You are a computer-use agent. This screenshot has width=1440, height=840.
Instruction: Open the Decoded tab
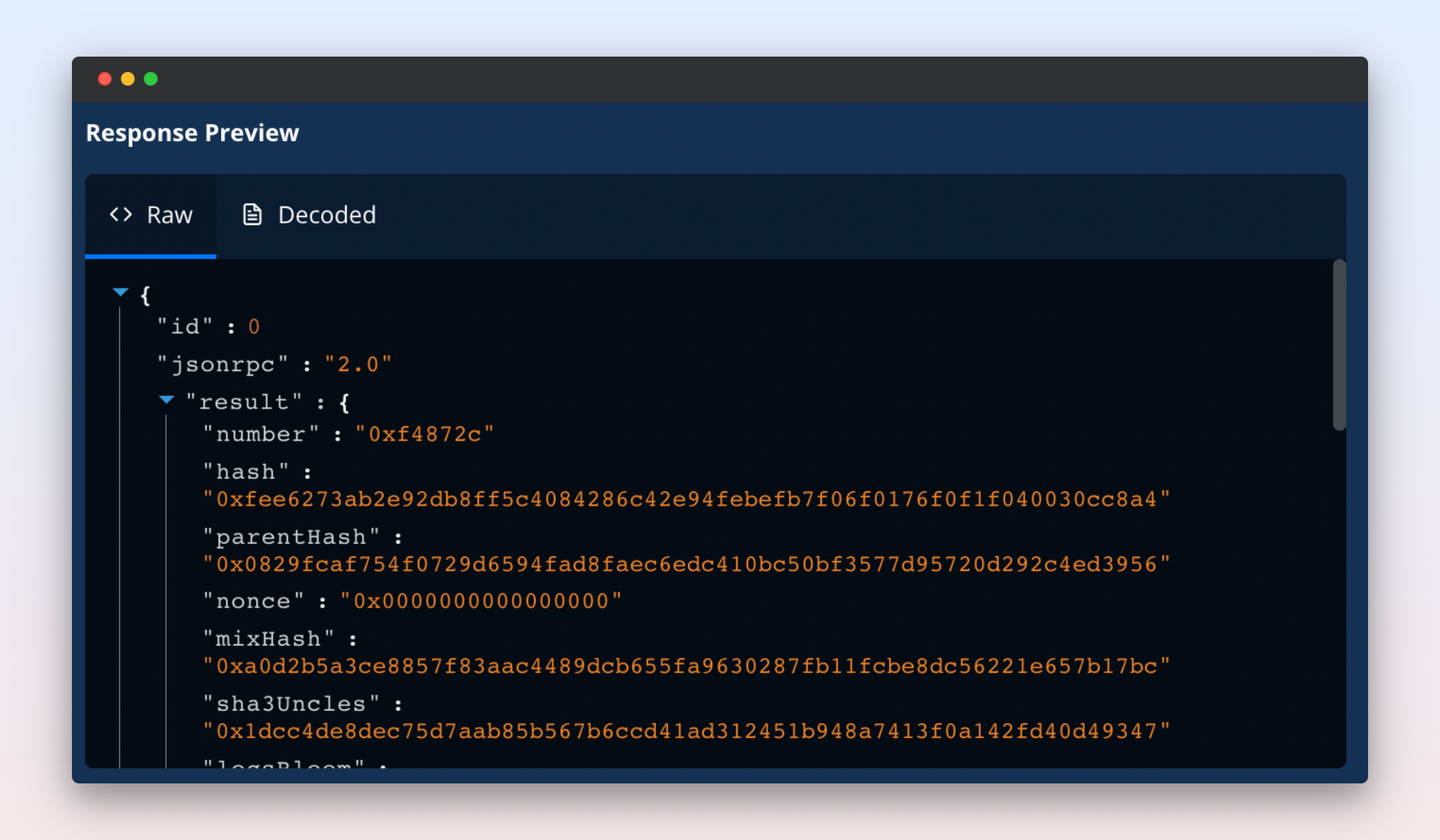point(309,215)
